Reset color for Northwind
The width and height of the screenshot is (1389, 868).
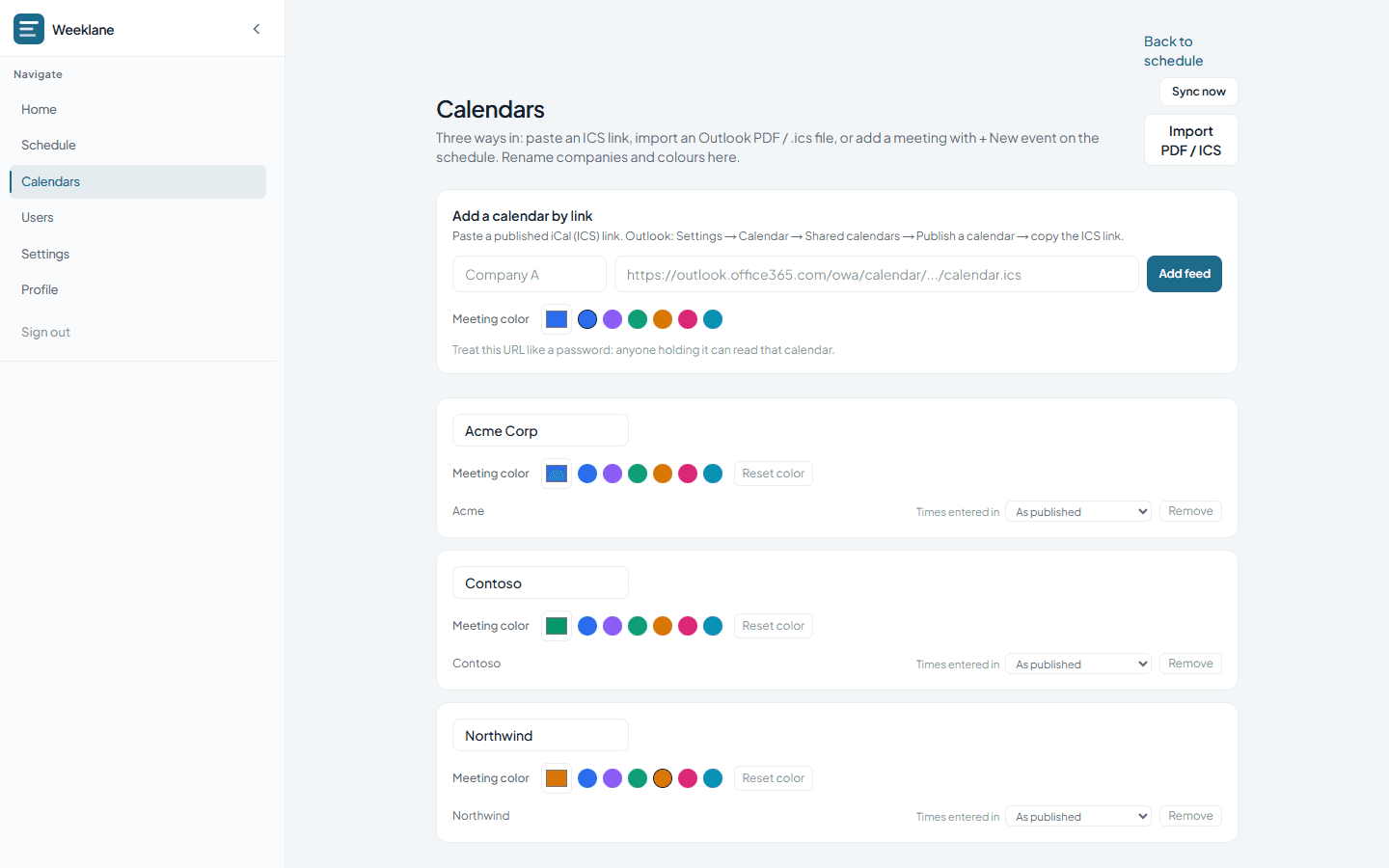(774, 778)
